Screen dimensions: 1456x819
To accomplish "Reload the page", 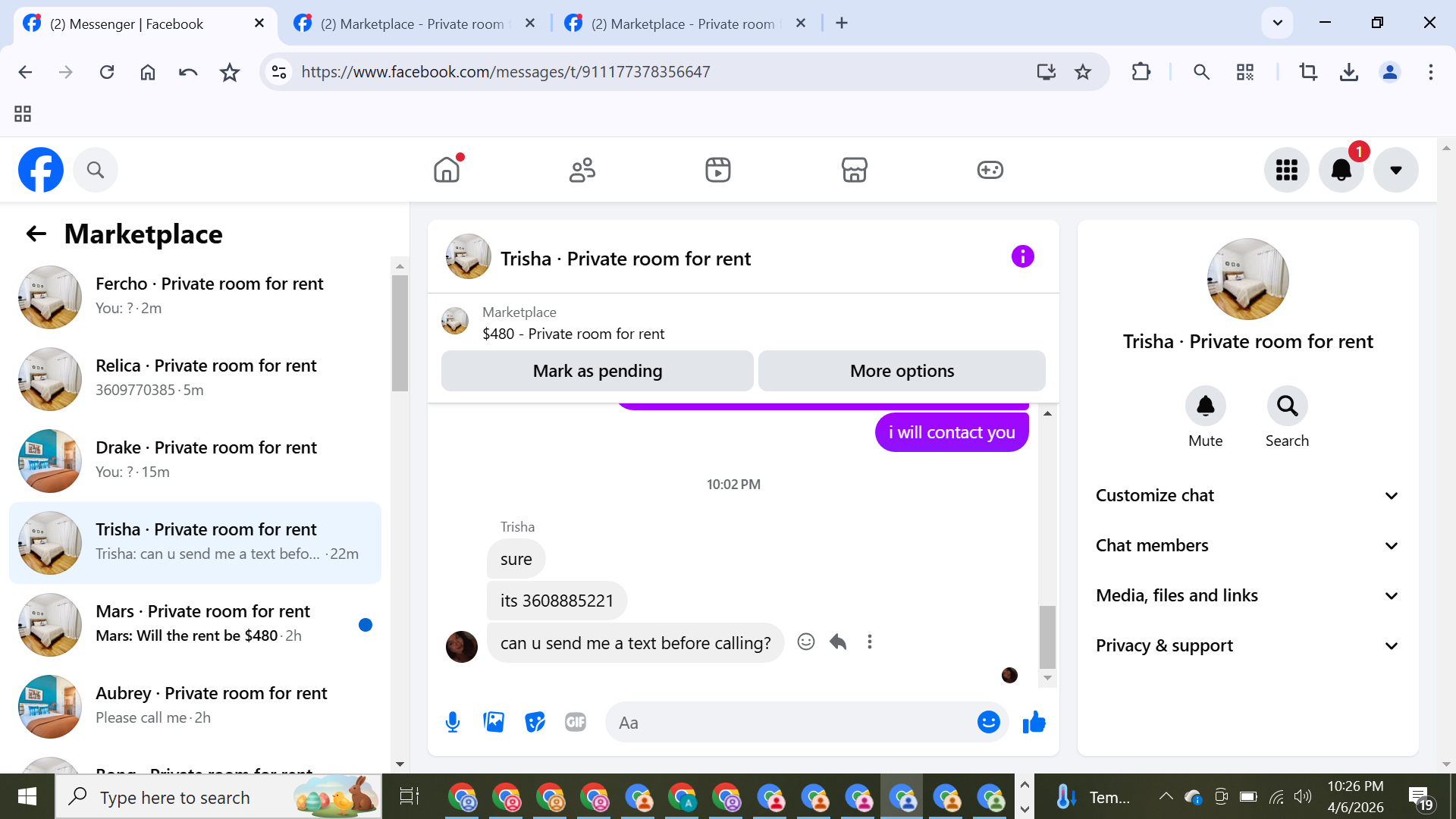I will tap(107, 72).
